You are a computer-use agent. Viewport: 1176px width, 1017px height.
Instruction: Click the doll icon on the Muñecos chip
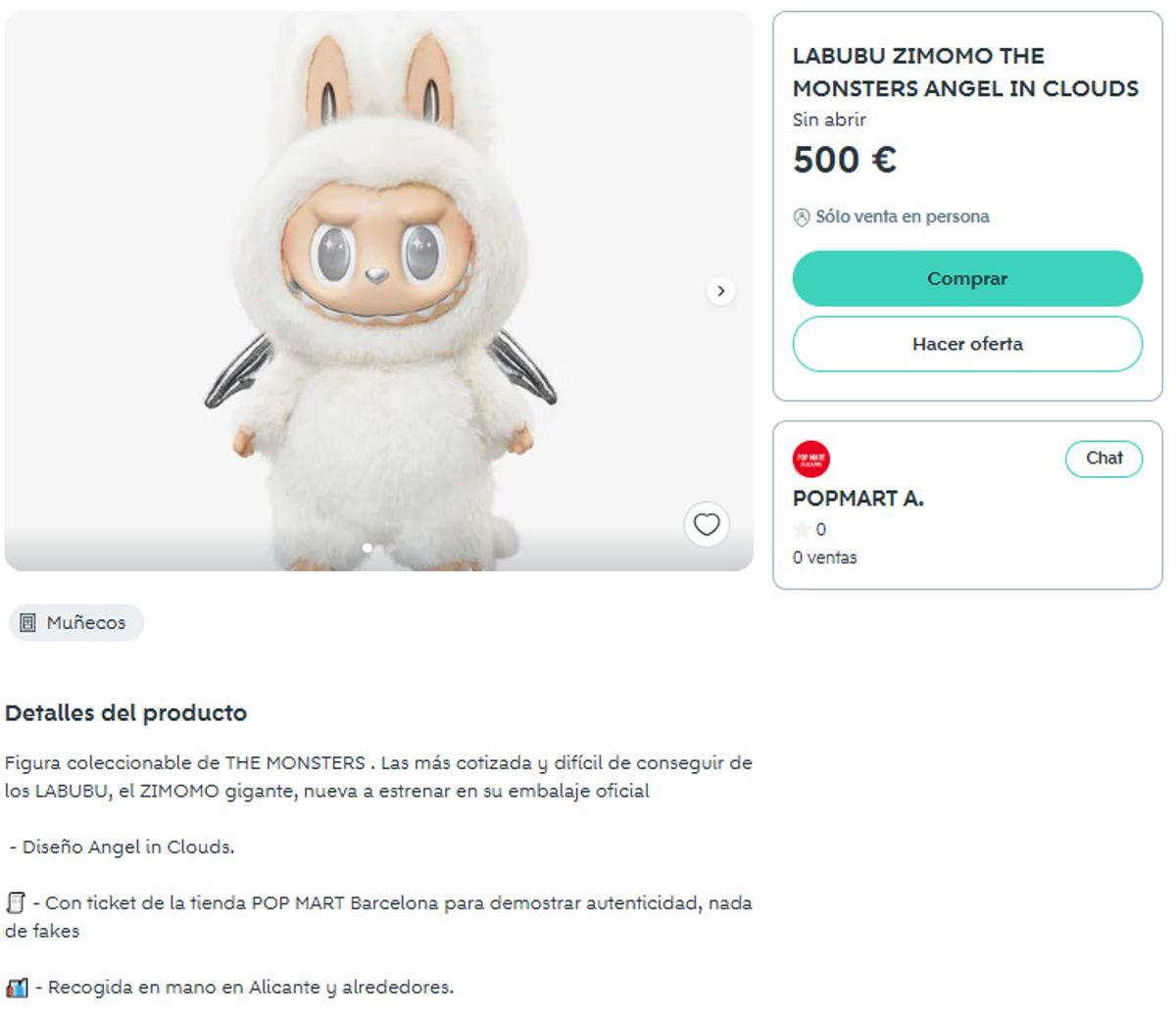tap(26, 622)
